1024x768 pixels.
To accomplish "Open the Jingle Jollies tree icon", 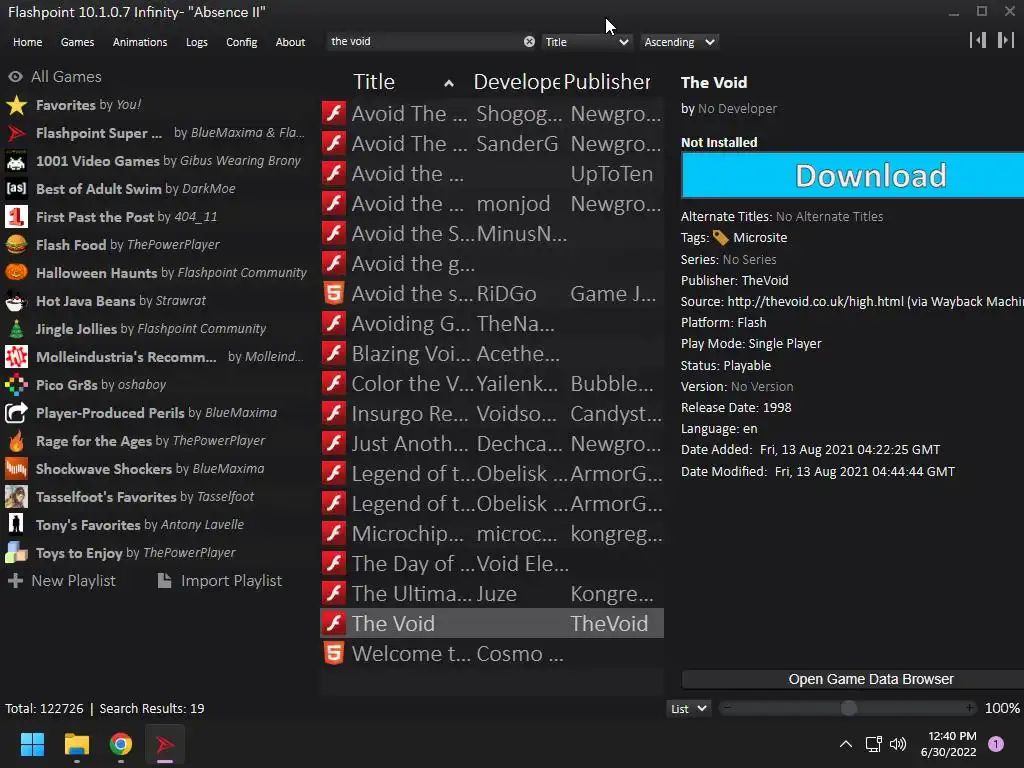I will tap(16, 329).
